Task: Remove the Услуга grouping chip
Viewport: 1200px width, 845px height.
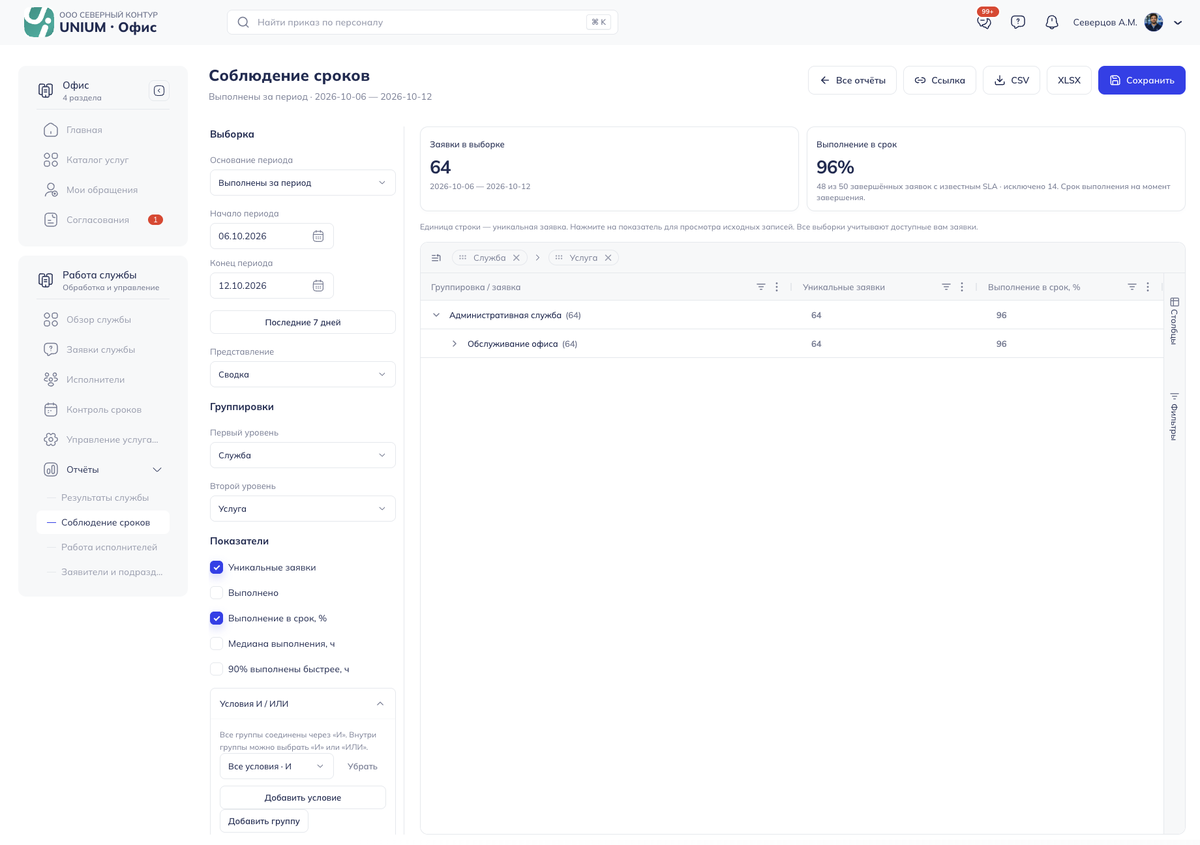Action: [608, 258]
